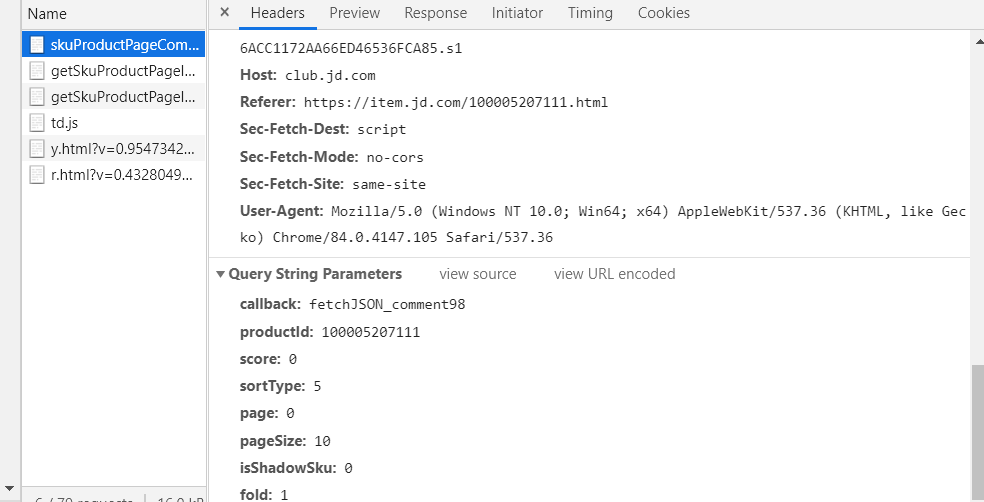Image resolution: width=984 pixels, height=502 pixels.
Task: Select the r.html?v=0.4328049 request
Action: 122,175
